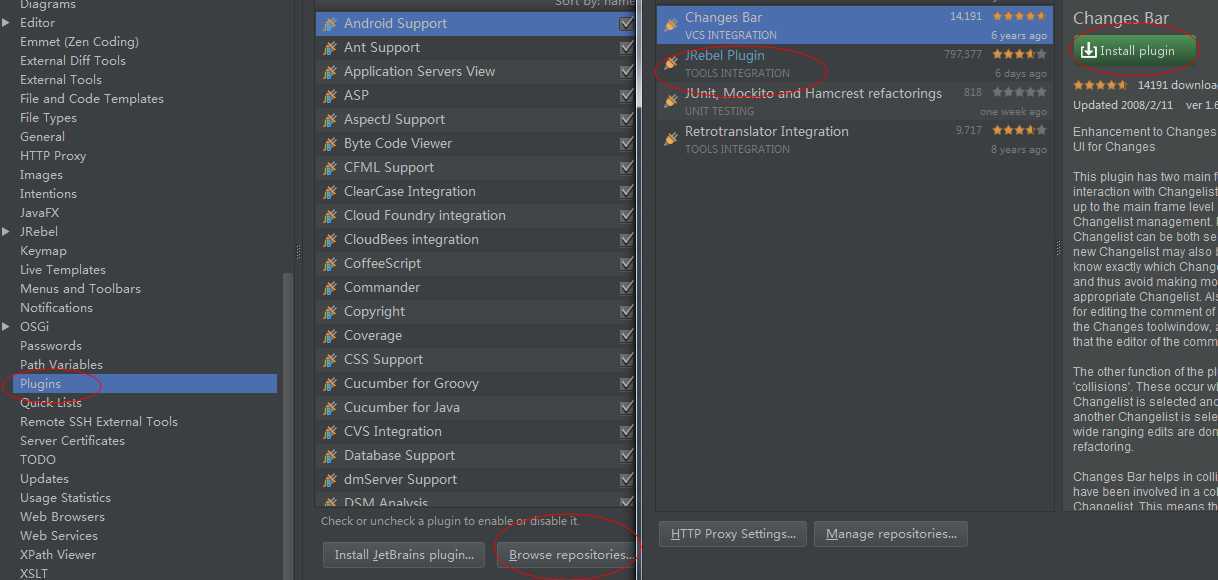Expand the JRebel settings node
Viewport: 1218px width, 580px height.
[x=7, y=231]
